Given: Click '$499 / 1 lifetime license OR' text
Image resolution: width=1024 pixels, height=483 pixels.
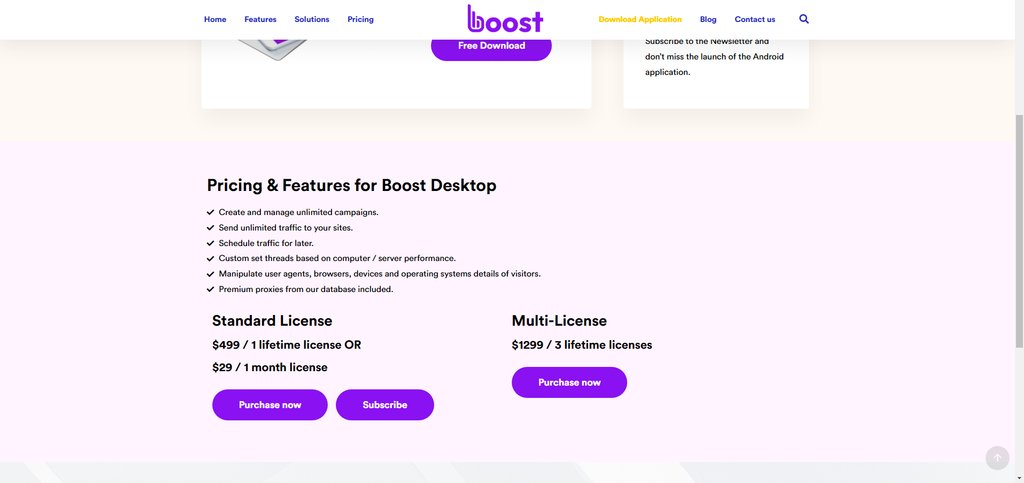Looking at the screenshot, I should (287, 345).
